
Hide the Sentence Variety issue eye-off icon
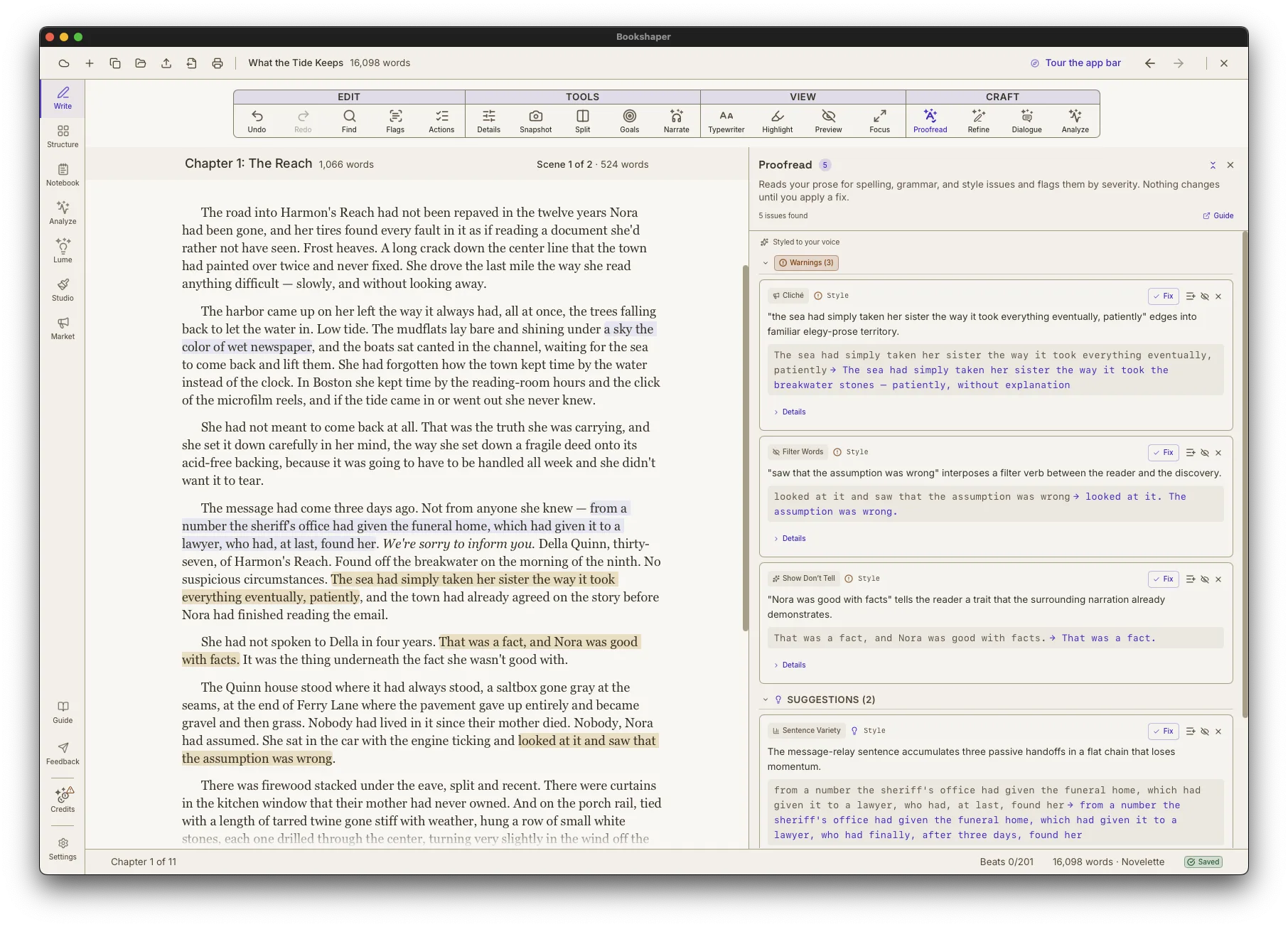1205,732
